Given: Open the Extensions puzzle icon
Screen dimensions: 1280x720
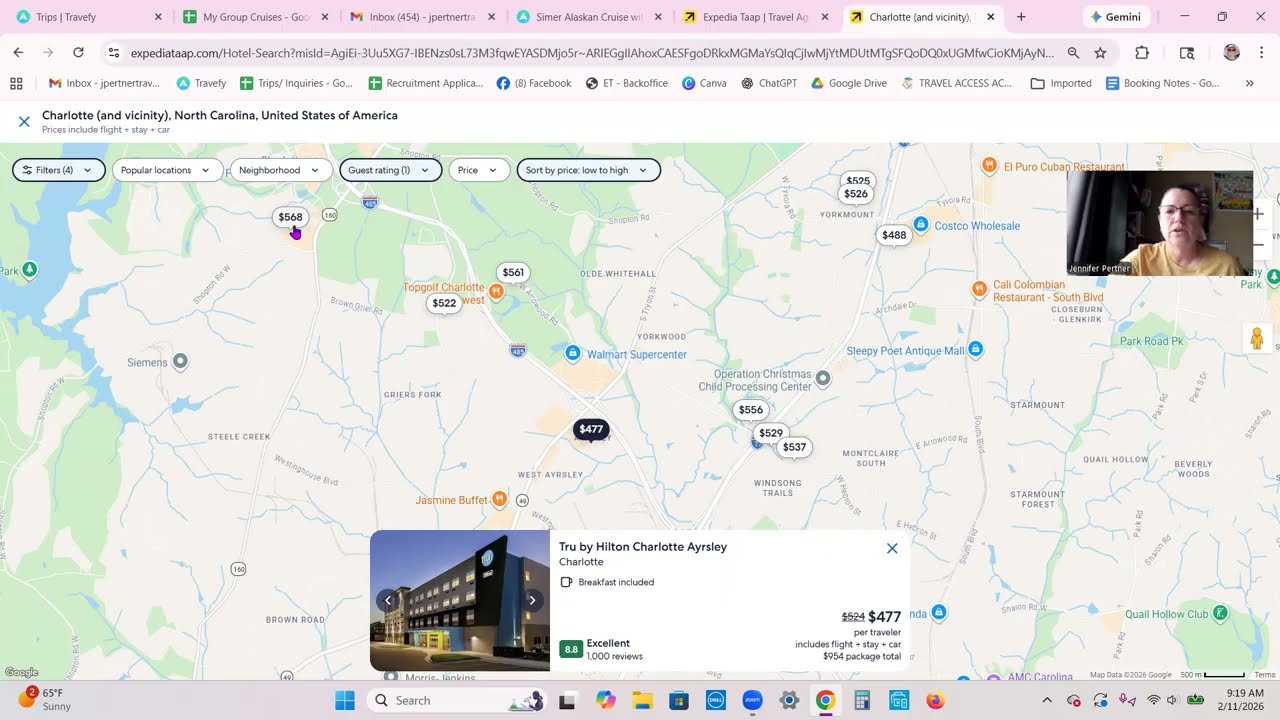Looking at the screenshot, I should [x=1142, y=53].
